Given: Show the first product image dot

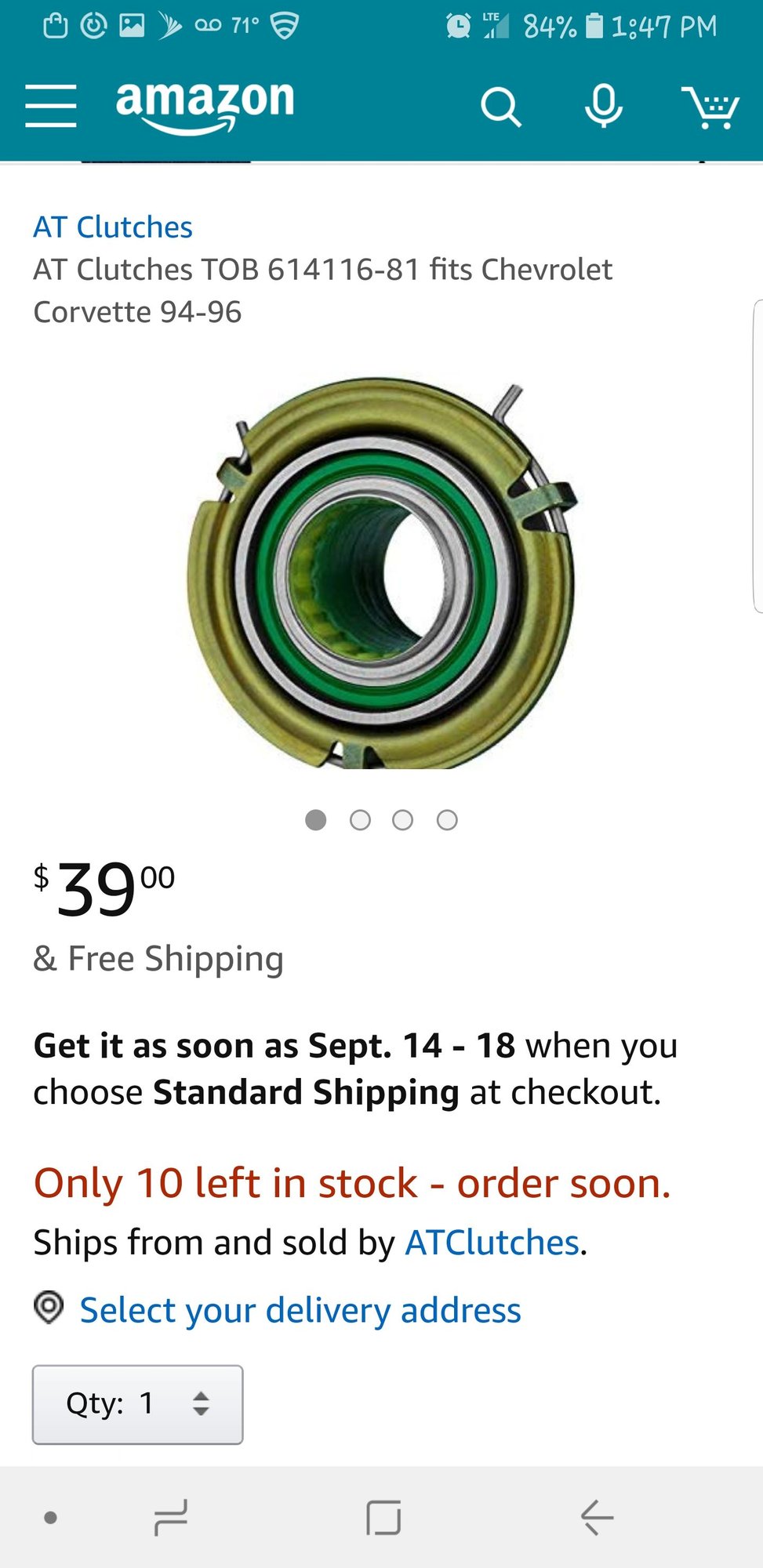Looking at the screenshot, I should (315, 820).
